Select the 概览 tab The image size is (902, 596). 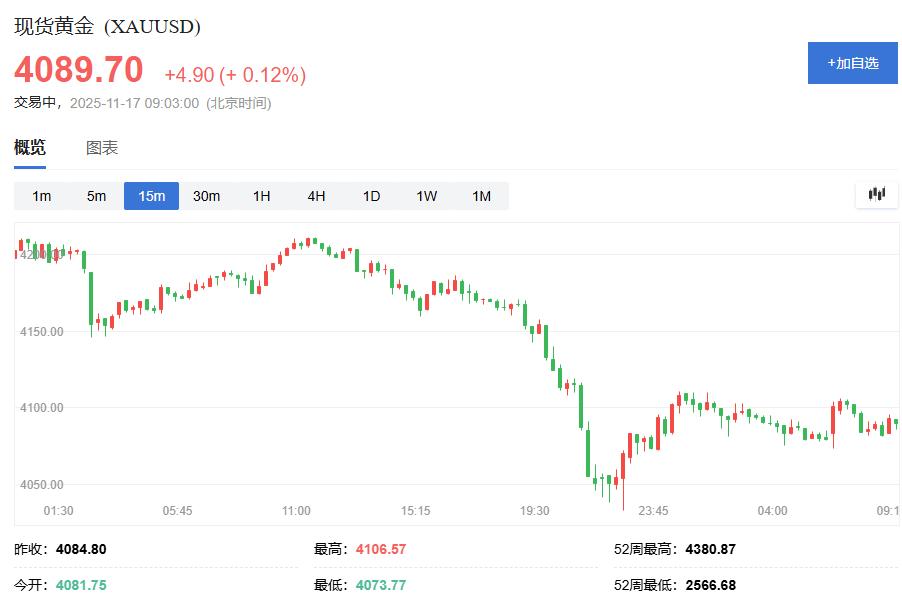[30, 147]
